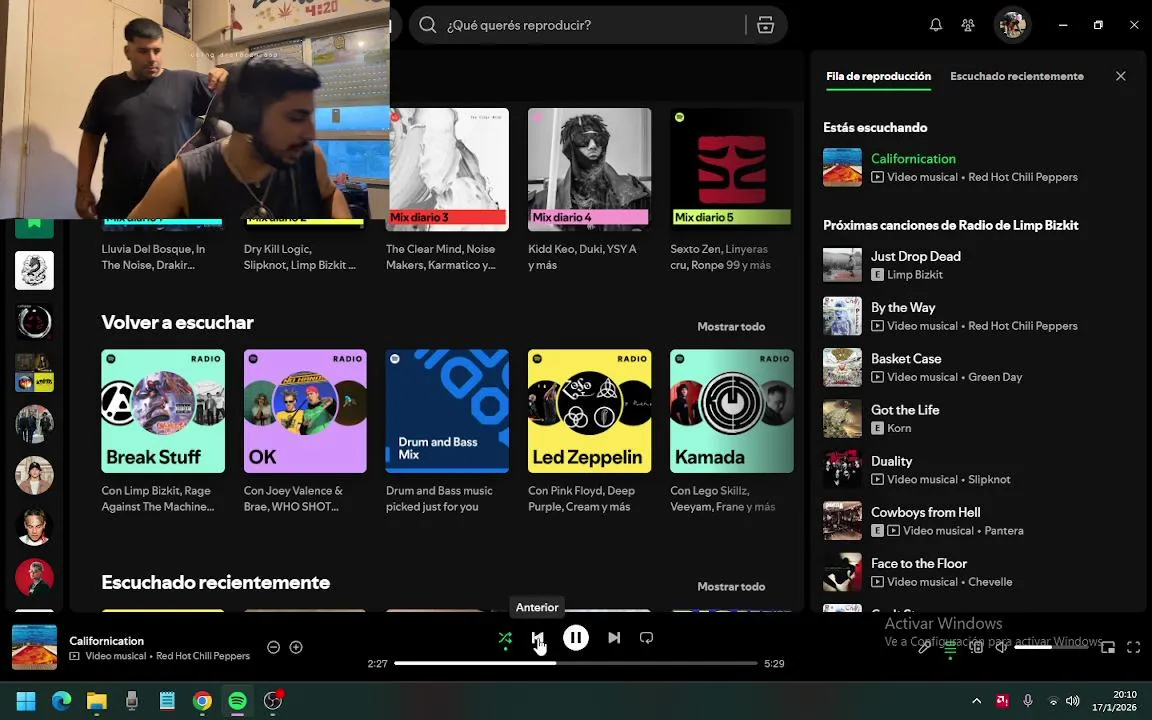Open Microsoft Edge from the taskbar
The width and height of the screenshot is (1152, 720).
pyautogui.click(x=61, y=701)
